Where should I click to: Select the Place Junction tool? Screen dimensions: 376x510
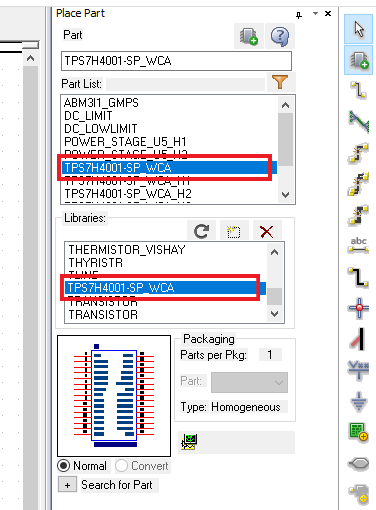click(359, 308)
